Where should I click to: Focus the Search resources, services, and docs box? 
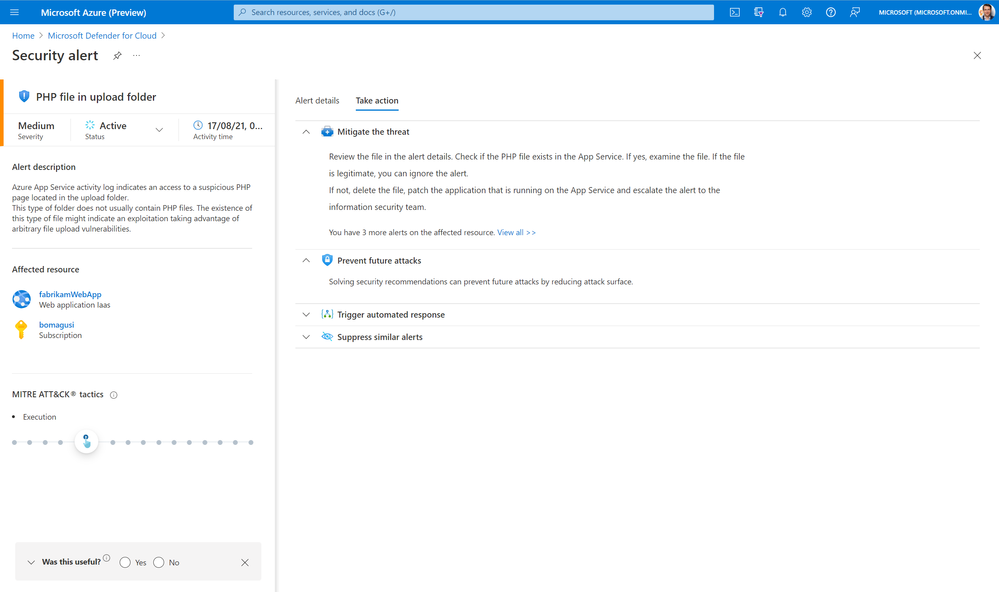click(474, 12)
